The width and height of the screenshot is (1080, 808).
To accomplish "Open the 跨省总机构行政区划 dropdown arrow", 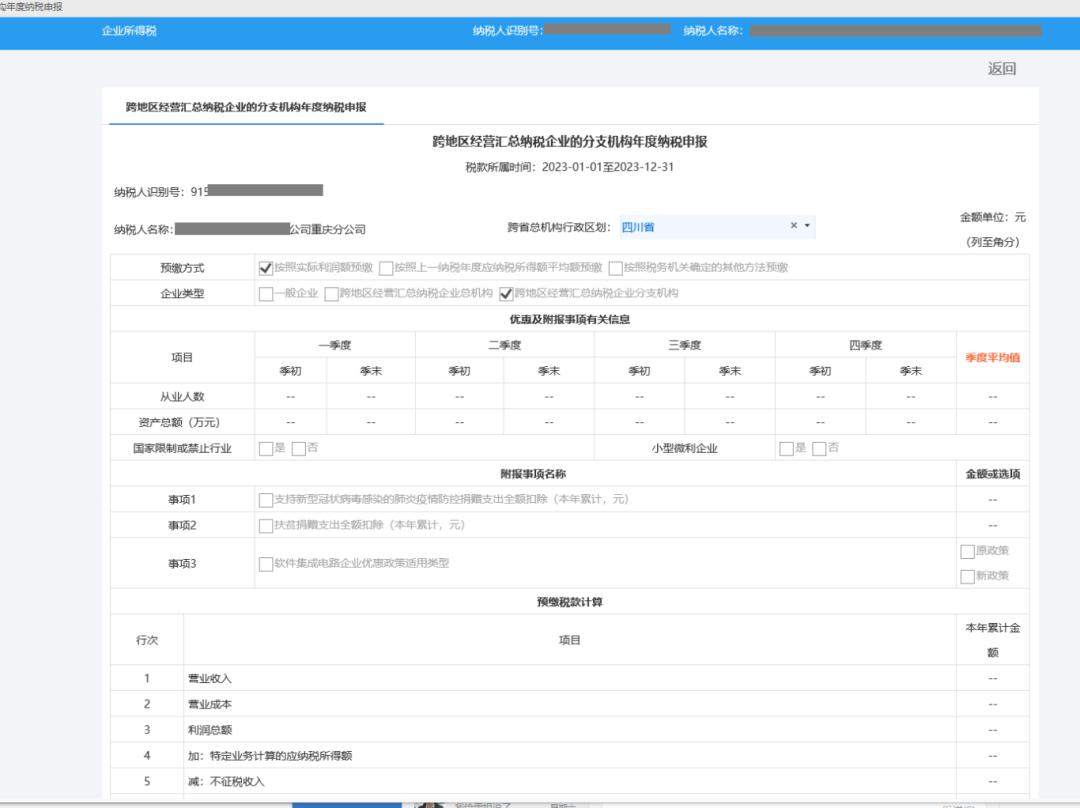I will [807, 226].
